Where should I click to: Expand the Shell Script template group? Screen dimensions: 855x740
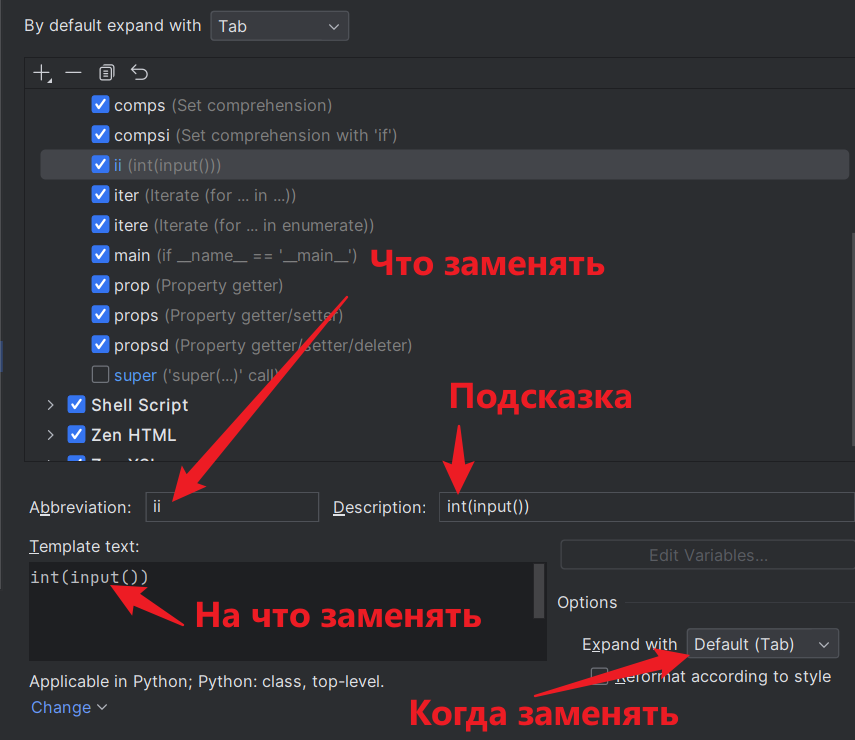[x=51, y=405]
